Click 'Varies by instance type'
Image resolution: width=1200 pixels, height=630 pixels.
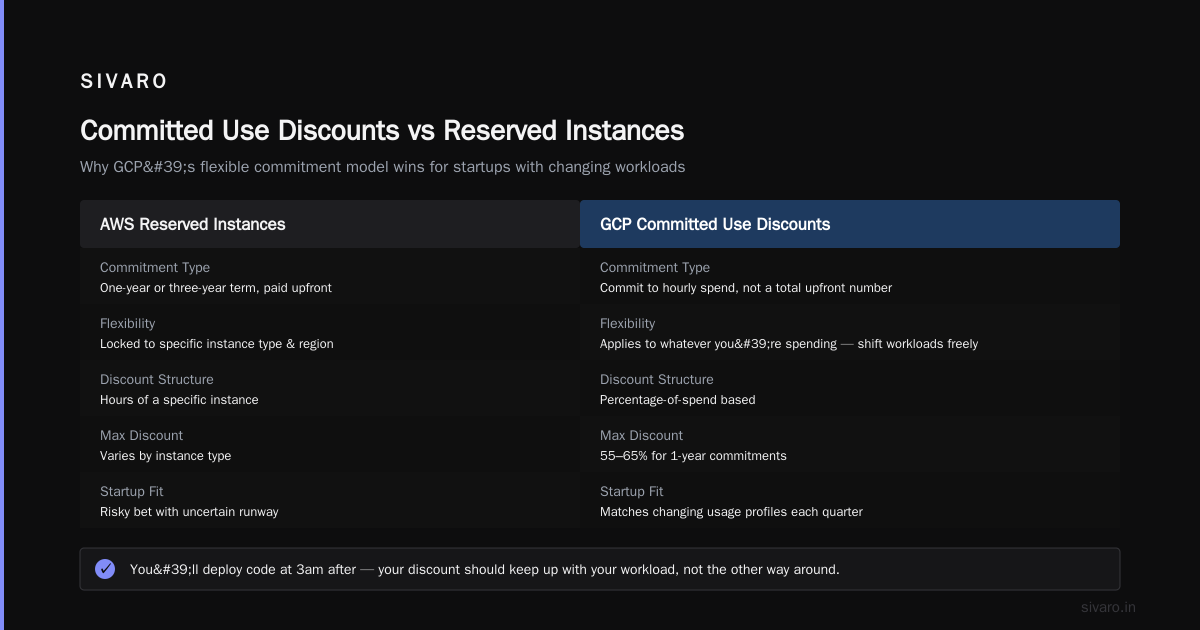point(165,456)
